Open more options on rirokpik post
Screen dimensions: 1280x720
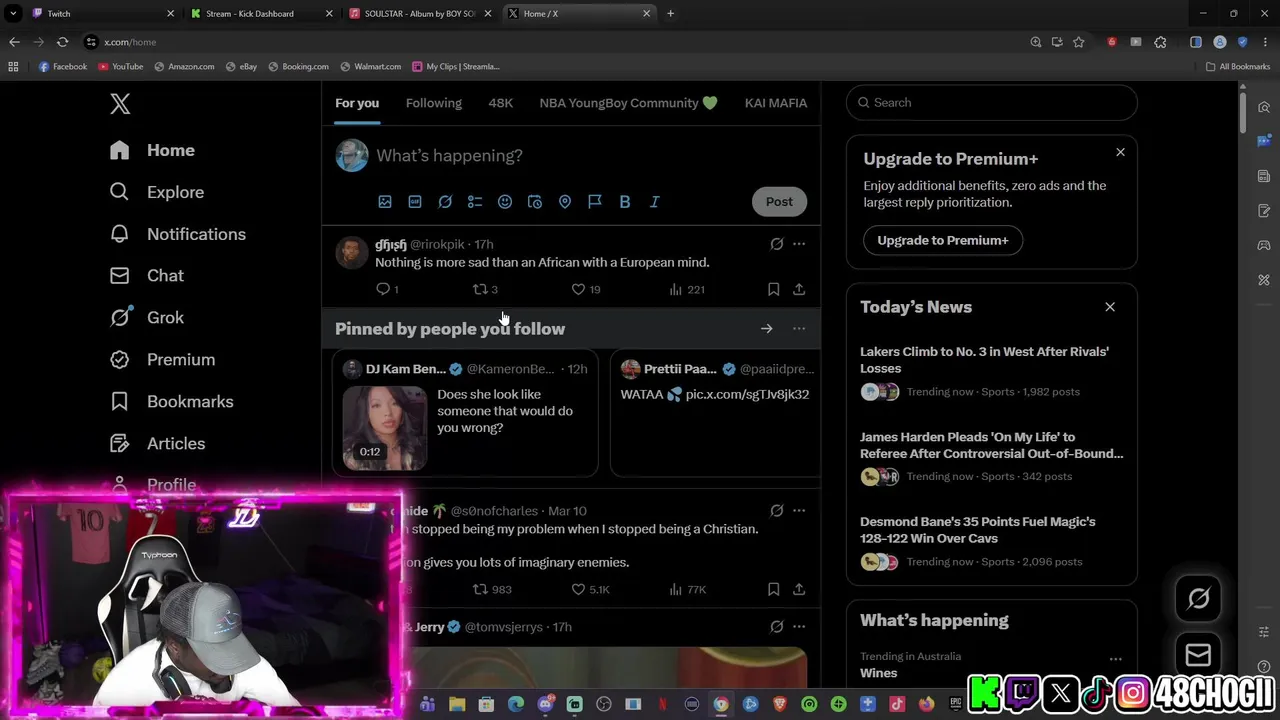799,244
